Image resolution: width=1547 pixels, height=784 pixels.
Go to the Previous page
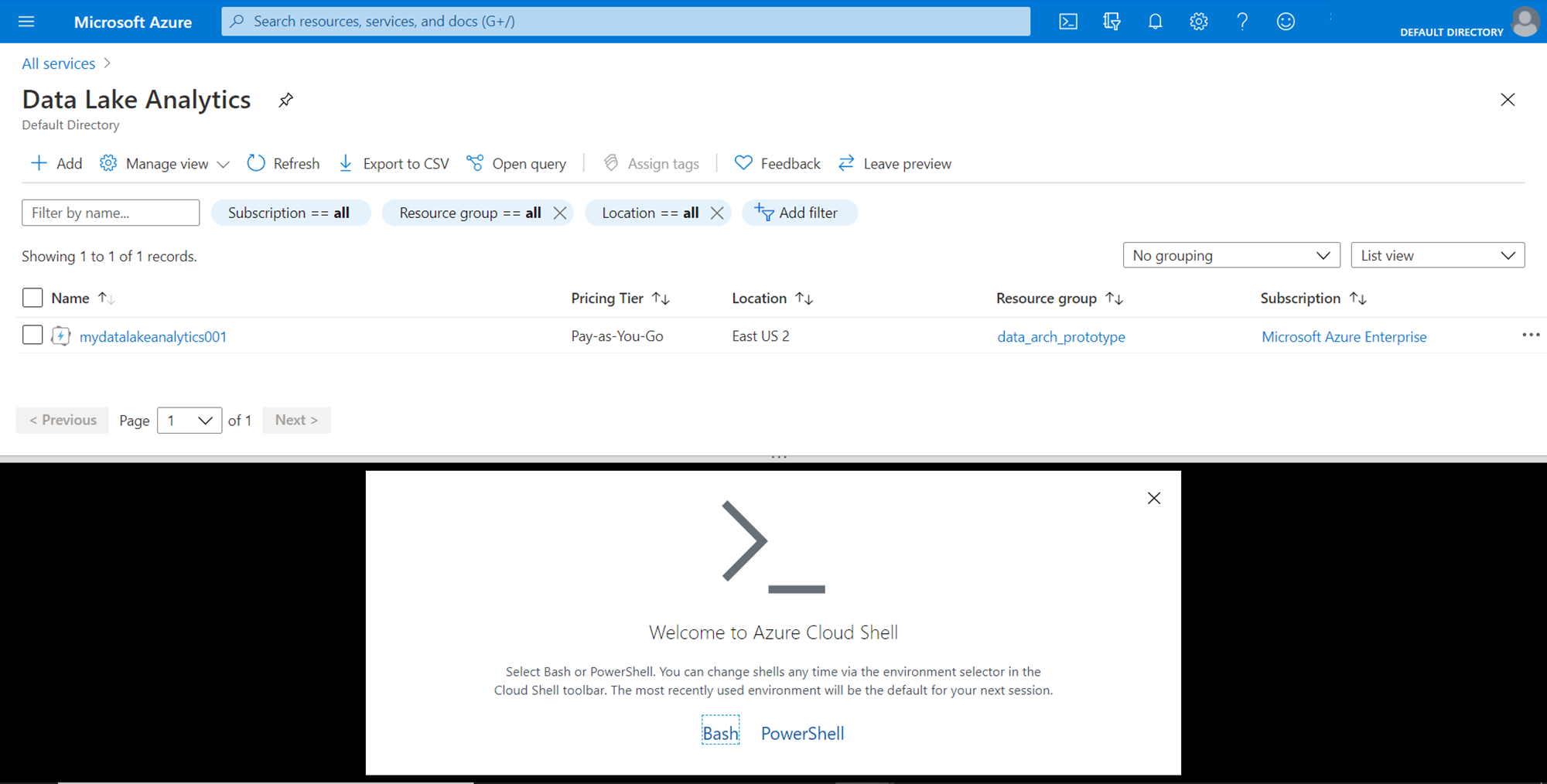click(63, 420)
